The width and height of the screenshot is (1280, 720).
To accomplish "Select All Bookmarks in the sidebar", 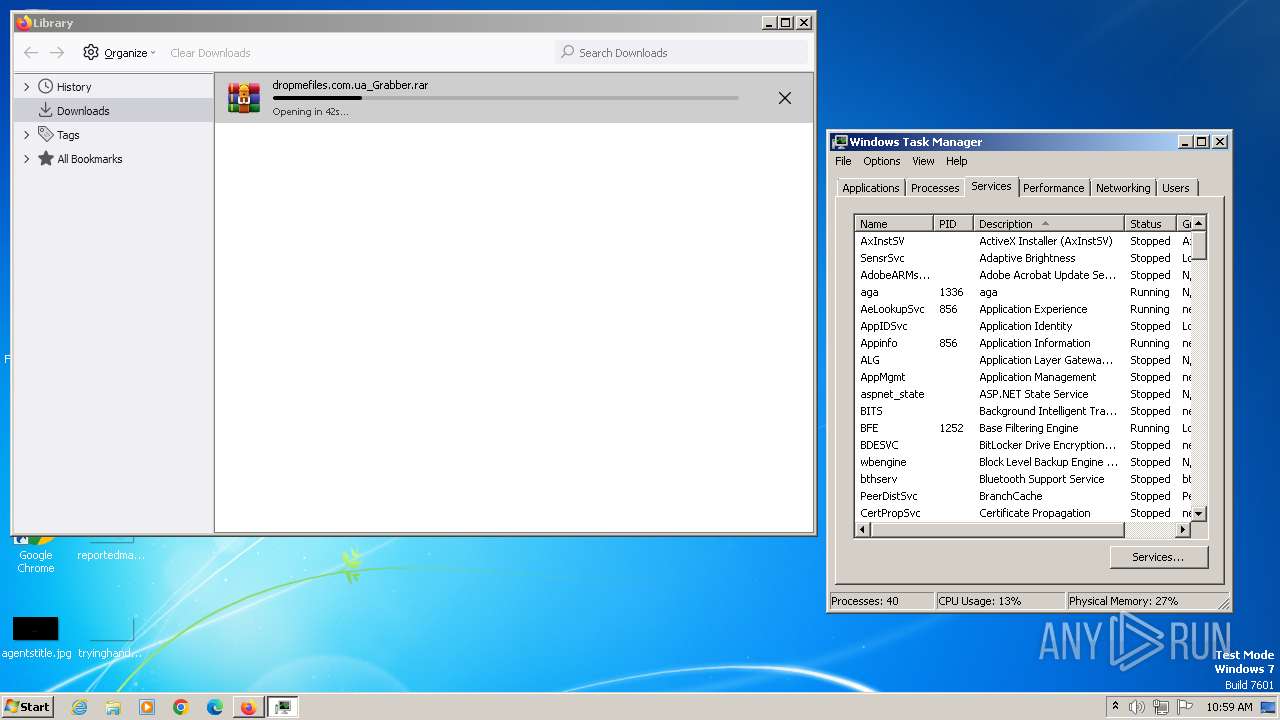I will [x=89, y=159].
